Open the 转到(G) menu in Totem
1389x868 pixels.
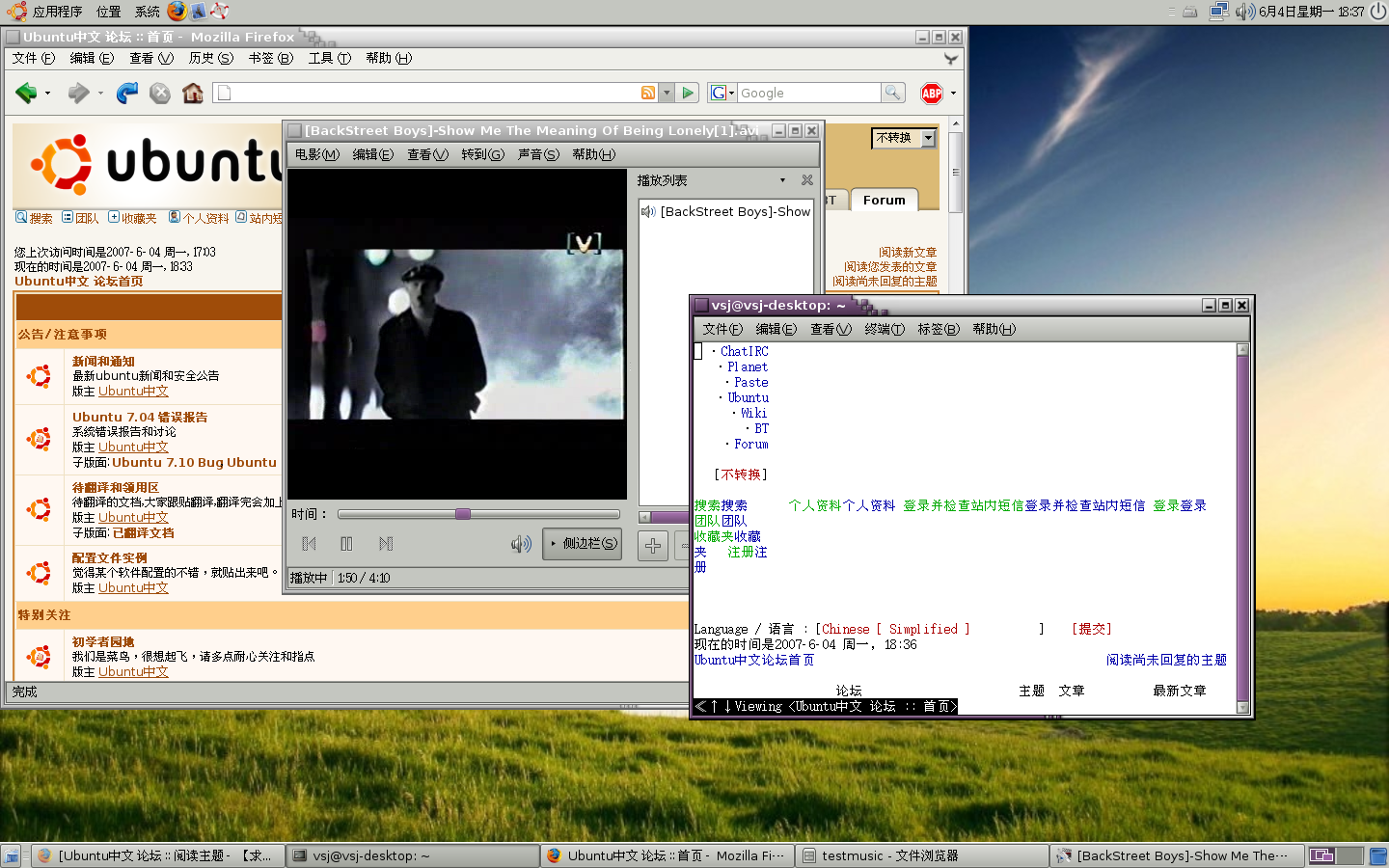coord(482,154)
